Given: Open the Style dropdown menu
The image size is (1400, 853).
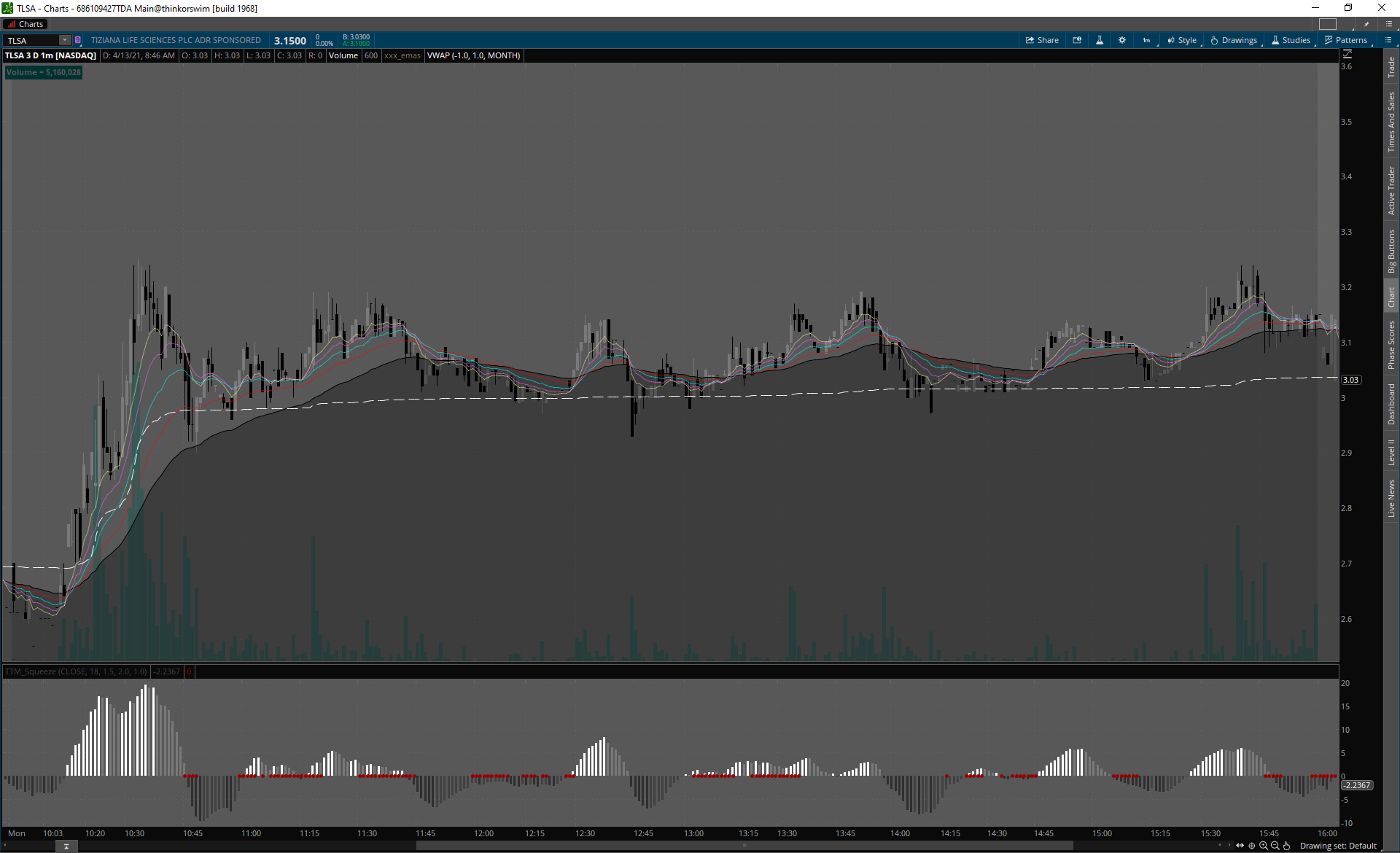Looking at the screenshot, I should click(x=1182, y=40).
